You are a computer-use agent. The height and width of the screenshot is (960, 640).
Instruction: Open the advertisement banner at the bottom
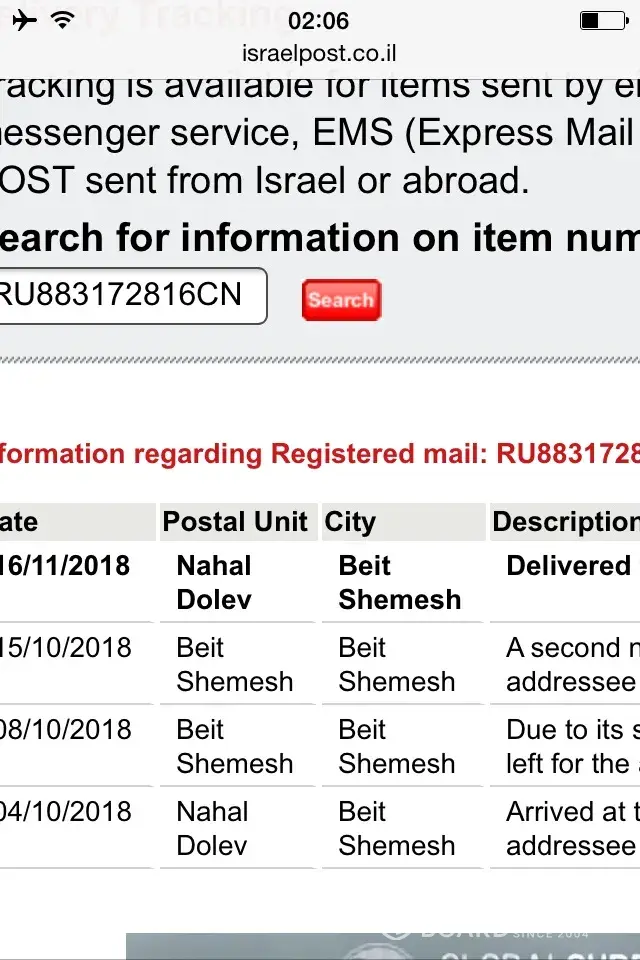coord(383,946)
